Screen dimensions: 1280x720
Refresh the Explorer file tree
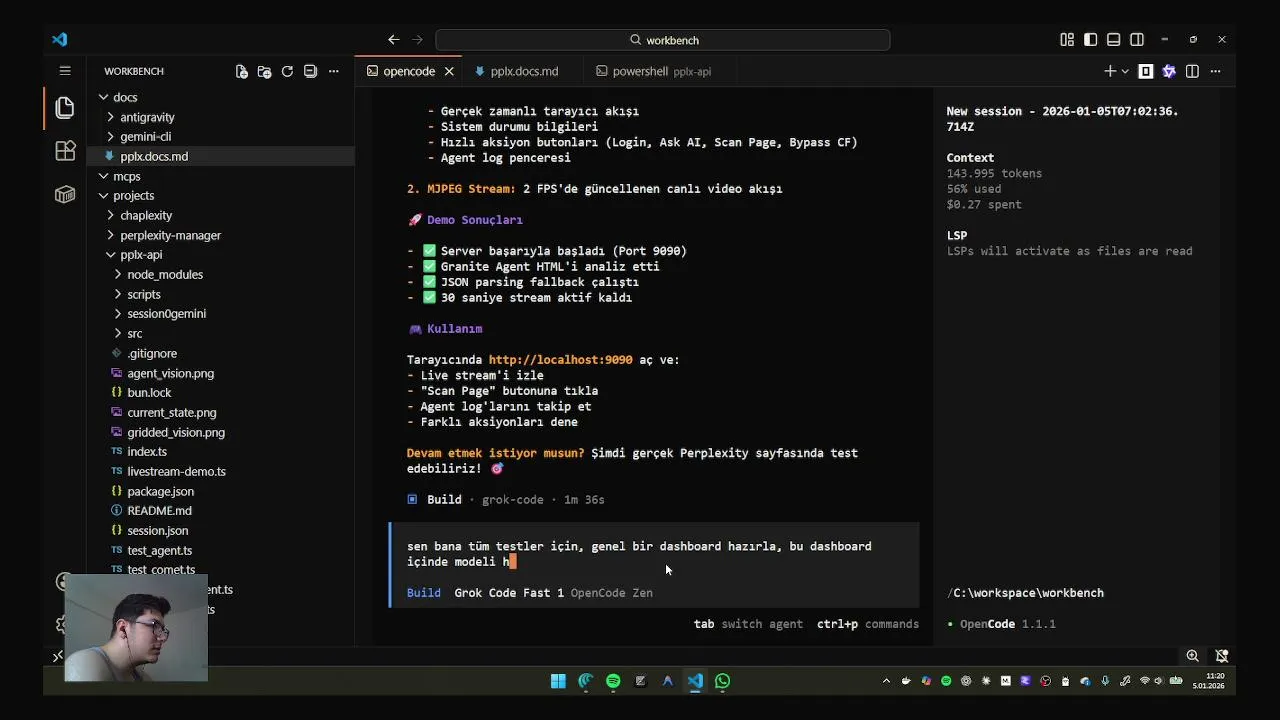point(287,71)
